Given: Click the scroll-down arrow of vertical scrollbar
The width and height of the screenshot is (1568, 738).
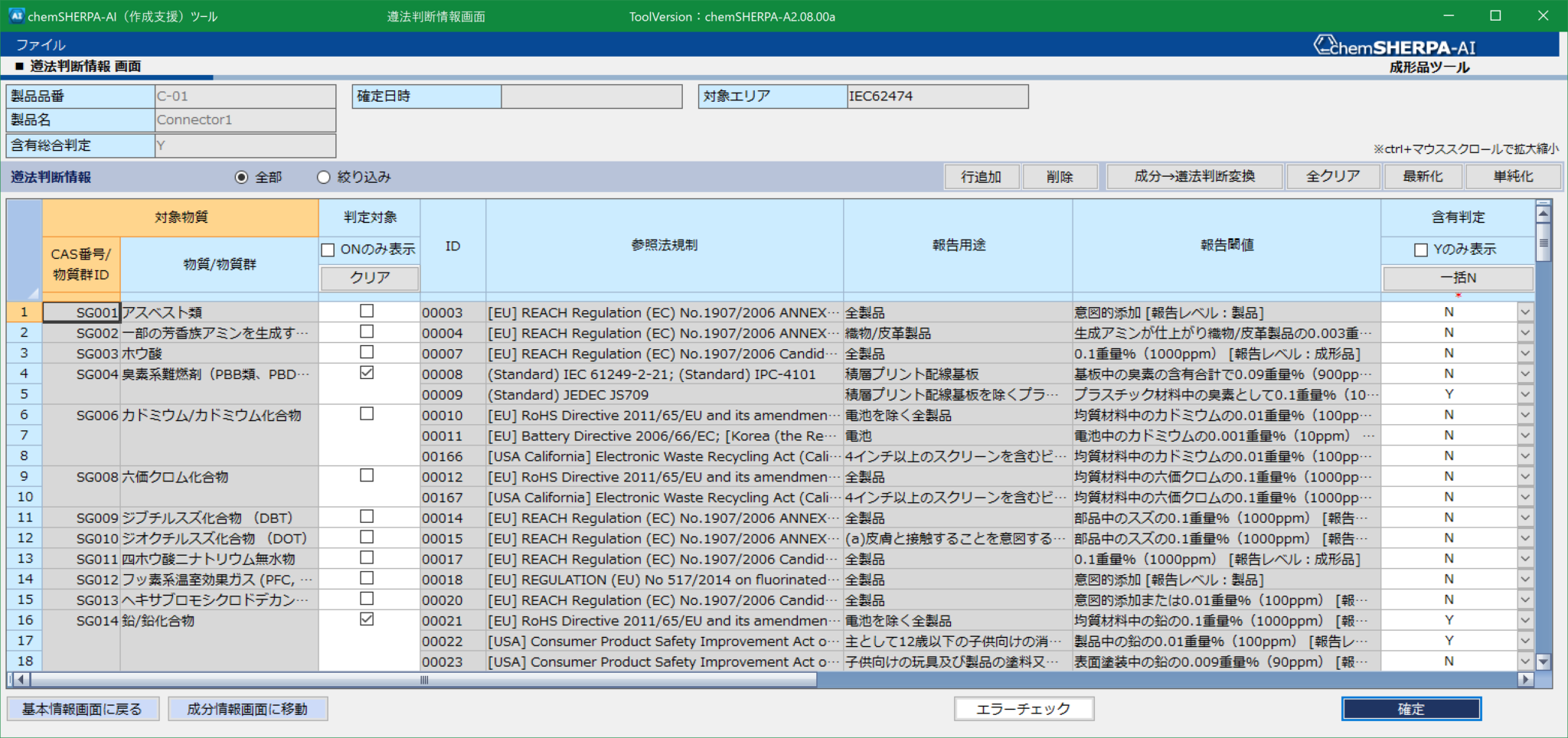Looking at the screenshot, I should [x=1543, y=661].
